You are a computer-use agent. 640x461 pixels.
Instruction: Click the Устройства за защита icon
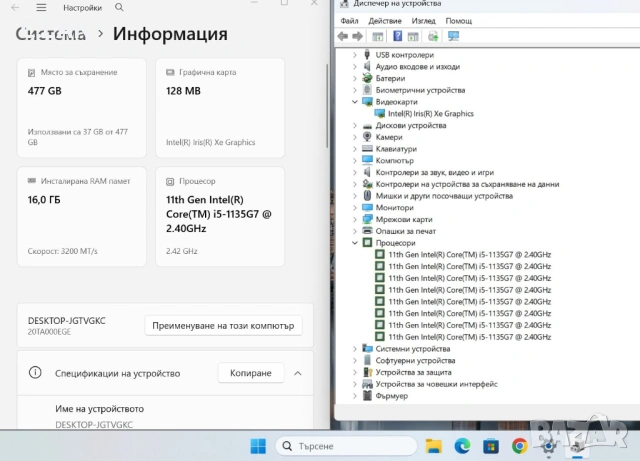point(367,372)
